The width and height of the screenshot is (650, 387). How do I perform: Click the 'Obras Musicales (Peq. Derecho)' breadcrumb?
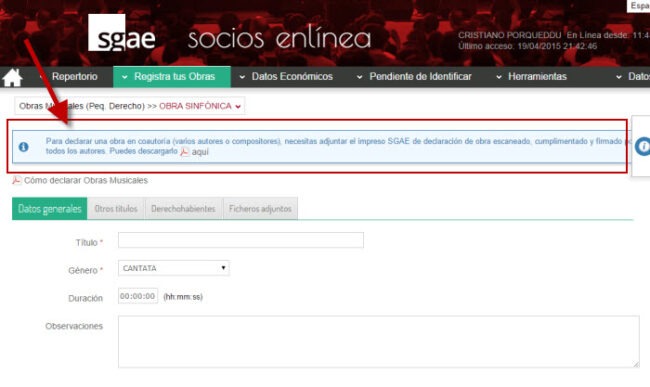[82, 106]
